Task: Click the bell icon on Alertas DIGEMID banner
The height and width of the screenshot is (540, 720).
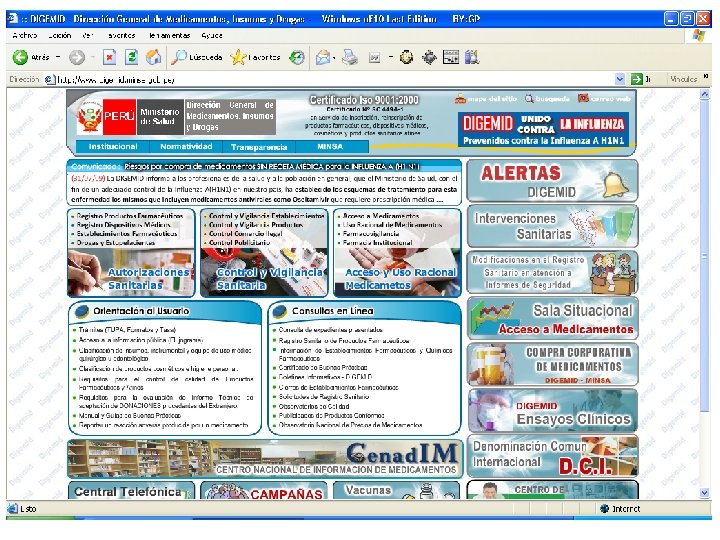Action: point(615,185)
